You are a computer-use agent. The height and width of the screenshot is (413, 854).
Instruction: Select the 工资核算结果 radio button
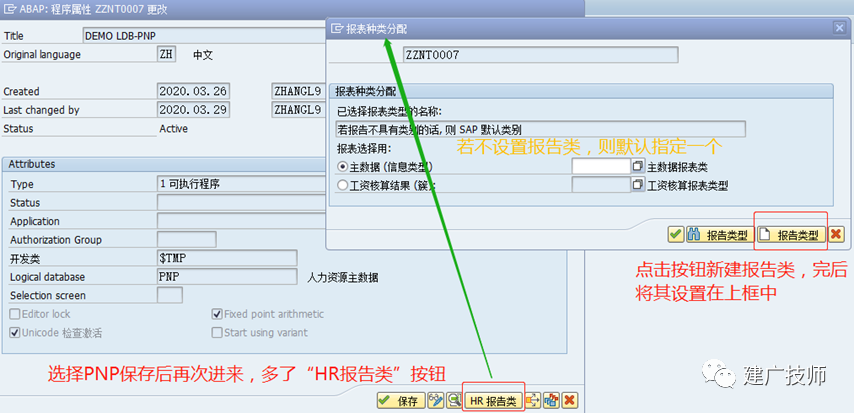coord(342,185)
